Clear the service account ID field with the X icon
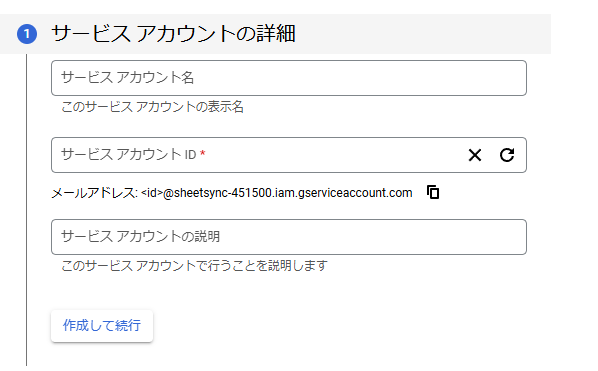Screen dimensions: 598x371 [x=475, y=155]
